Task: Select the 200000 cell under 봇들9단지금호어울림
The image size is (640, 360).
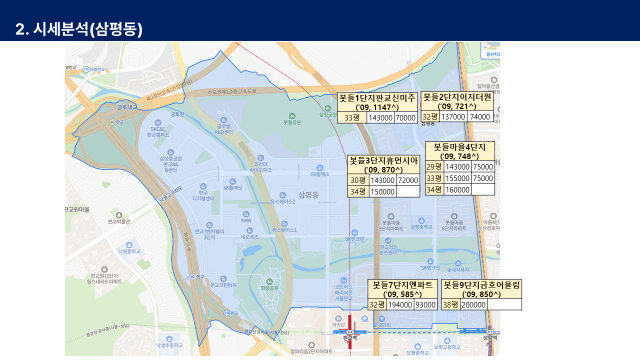Action: 473,305
